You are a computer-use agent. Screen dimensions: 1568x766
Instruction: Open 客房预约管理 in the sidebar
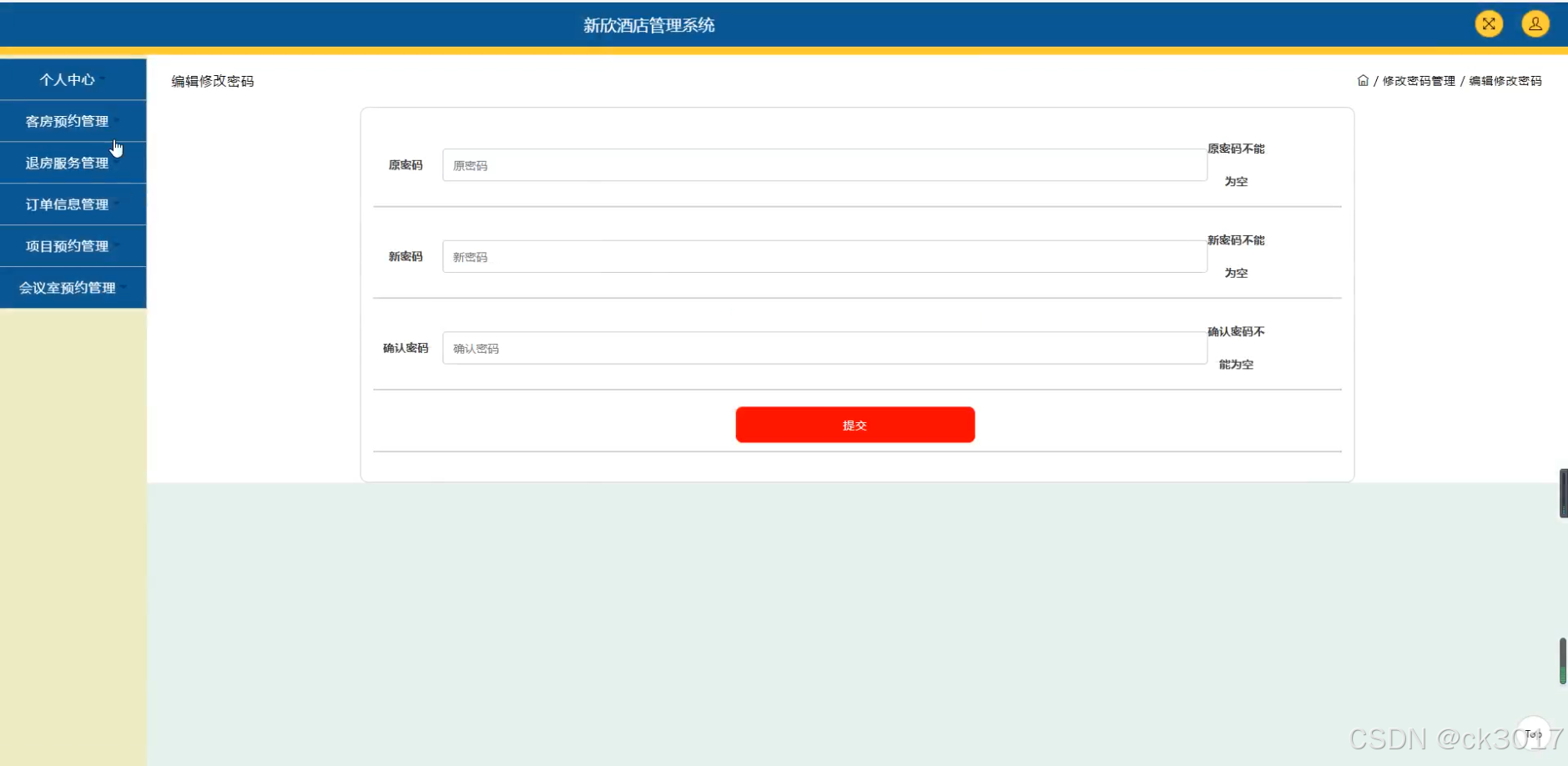coord(73,121)
